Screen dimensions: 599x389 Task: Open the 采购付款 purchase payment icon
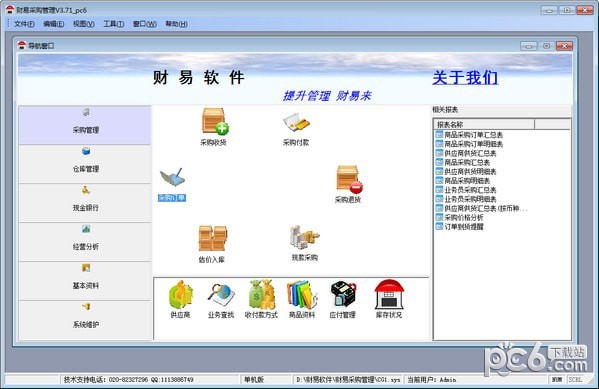[x=296, y=129]
